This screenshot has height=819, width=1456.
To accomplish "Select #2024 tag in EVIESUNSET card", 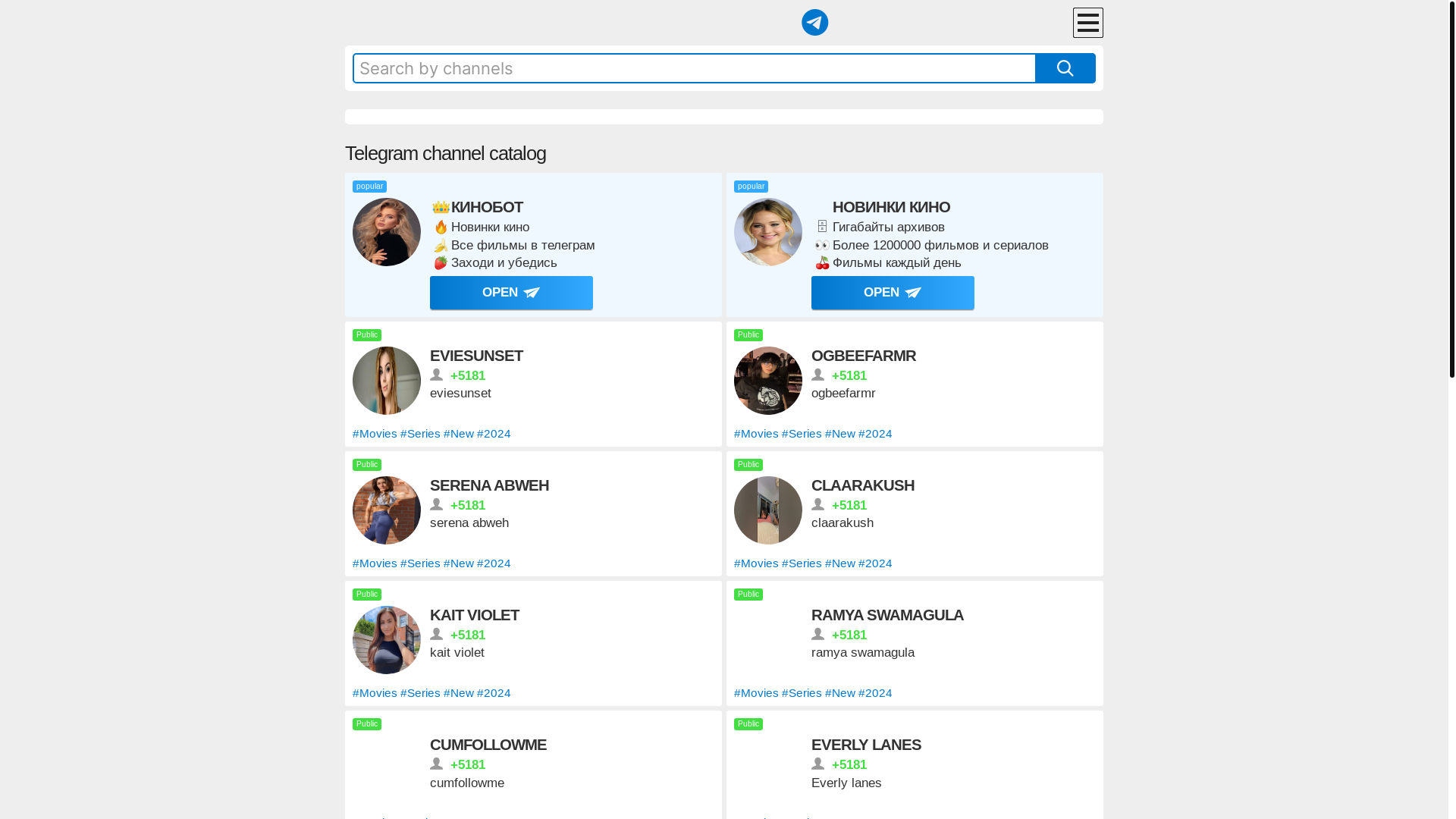I will coord(494,434).
